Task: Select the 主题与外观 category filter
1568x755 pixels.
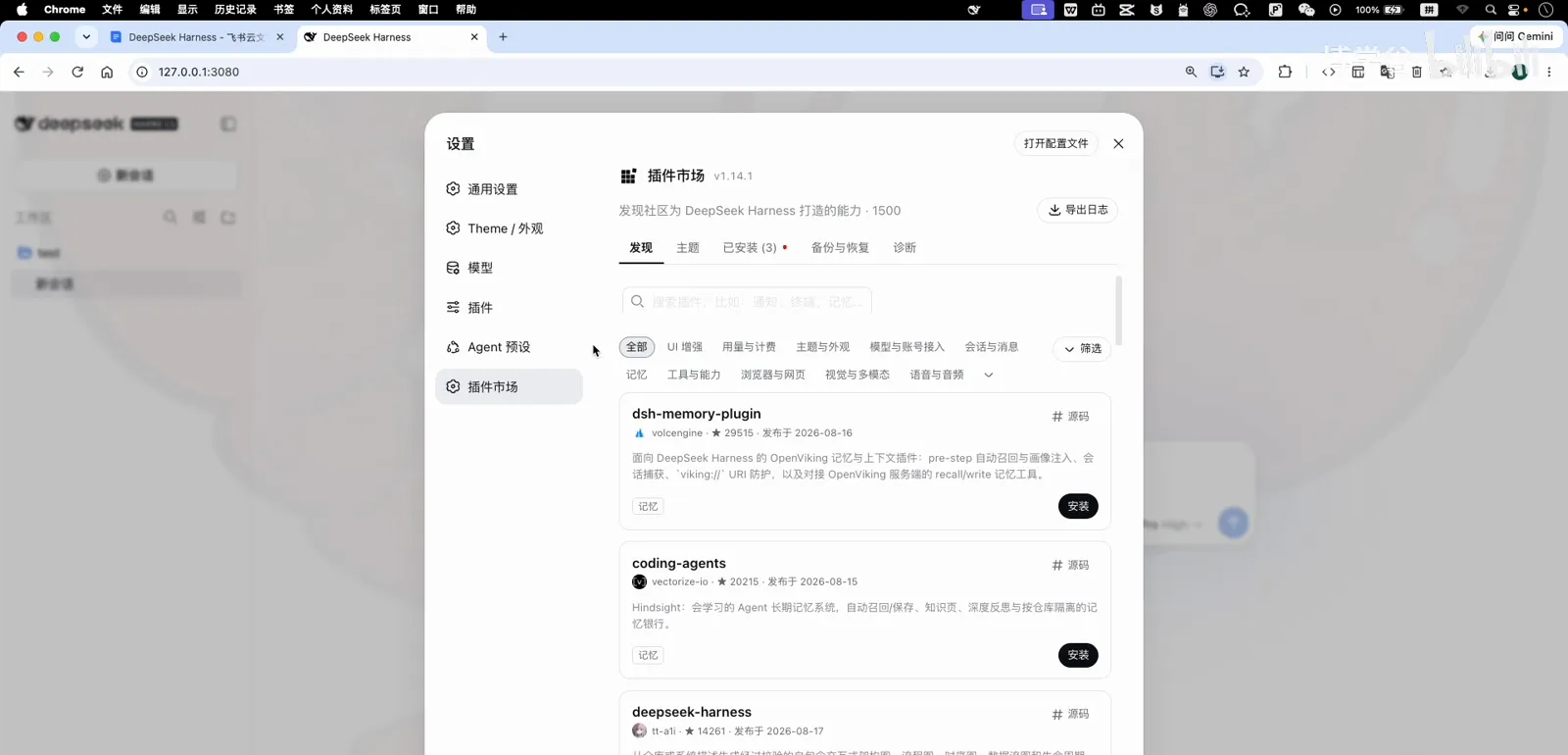Action: (x=823, y=347)
